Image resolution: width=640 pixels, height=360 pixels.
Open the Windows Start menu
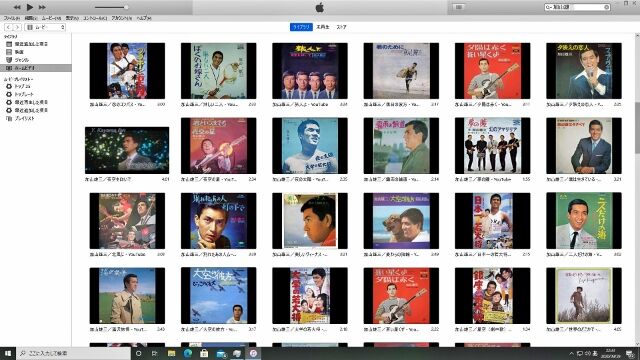(7, 353)
